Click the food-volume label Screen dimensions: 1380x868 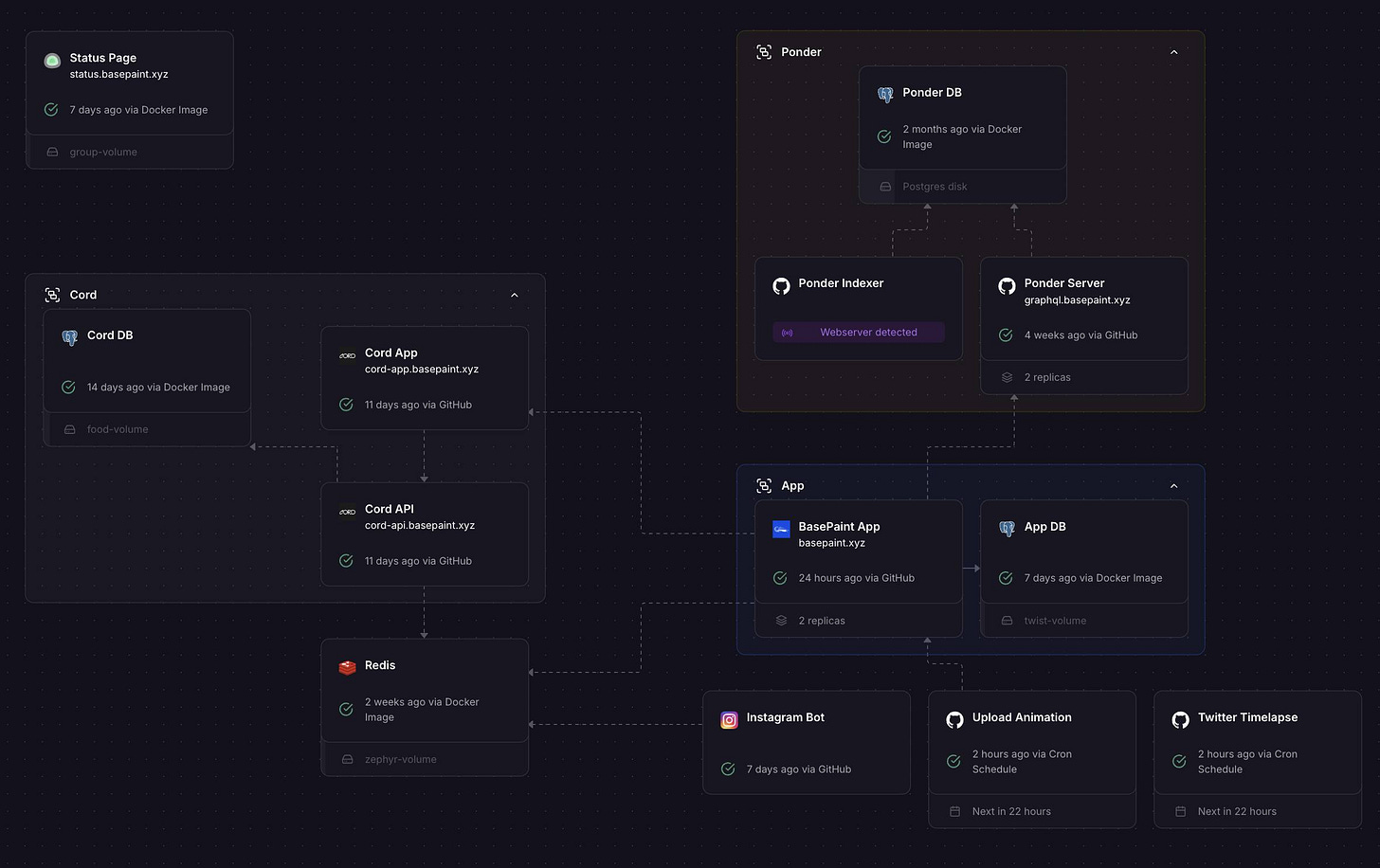pos(118,429)
